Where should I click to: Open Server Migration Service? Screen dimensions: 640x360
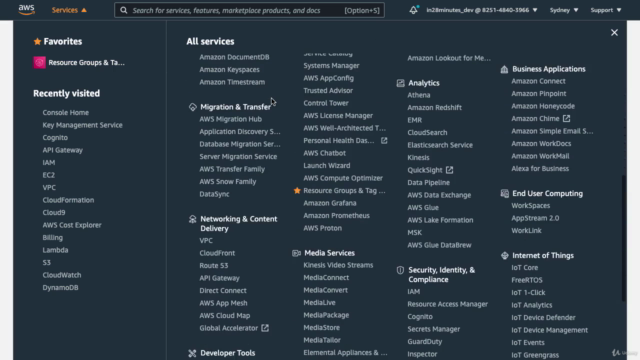[238, 156]
